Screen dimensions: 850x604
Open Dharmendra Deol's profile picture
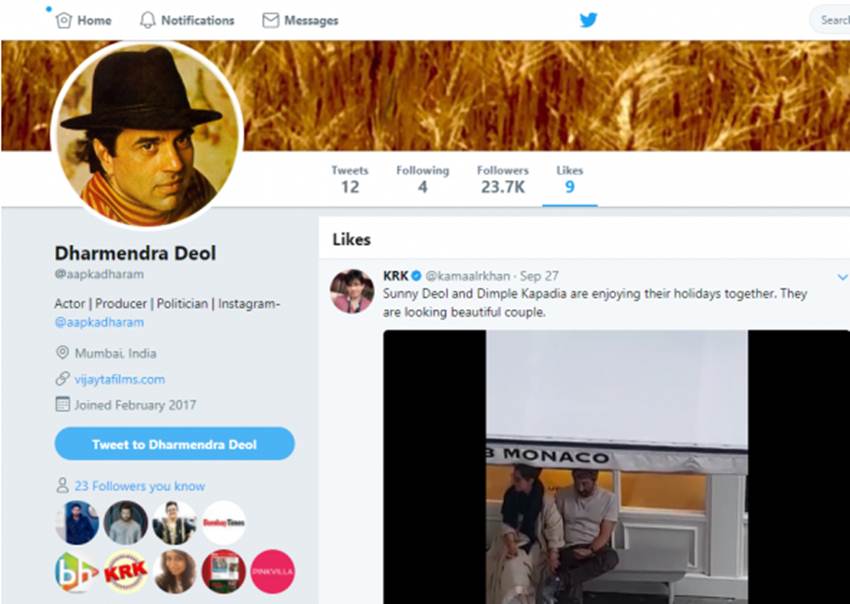click(146, 135)
